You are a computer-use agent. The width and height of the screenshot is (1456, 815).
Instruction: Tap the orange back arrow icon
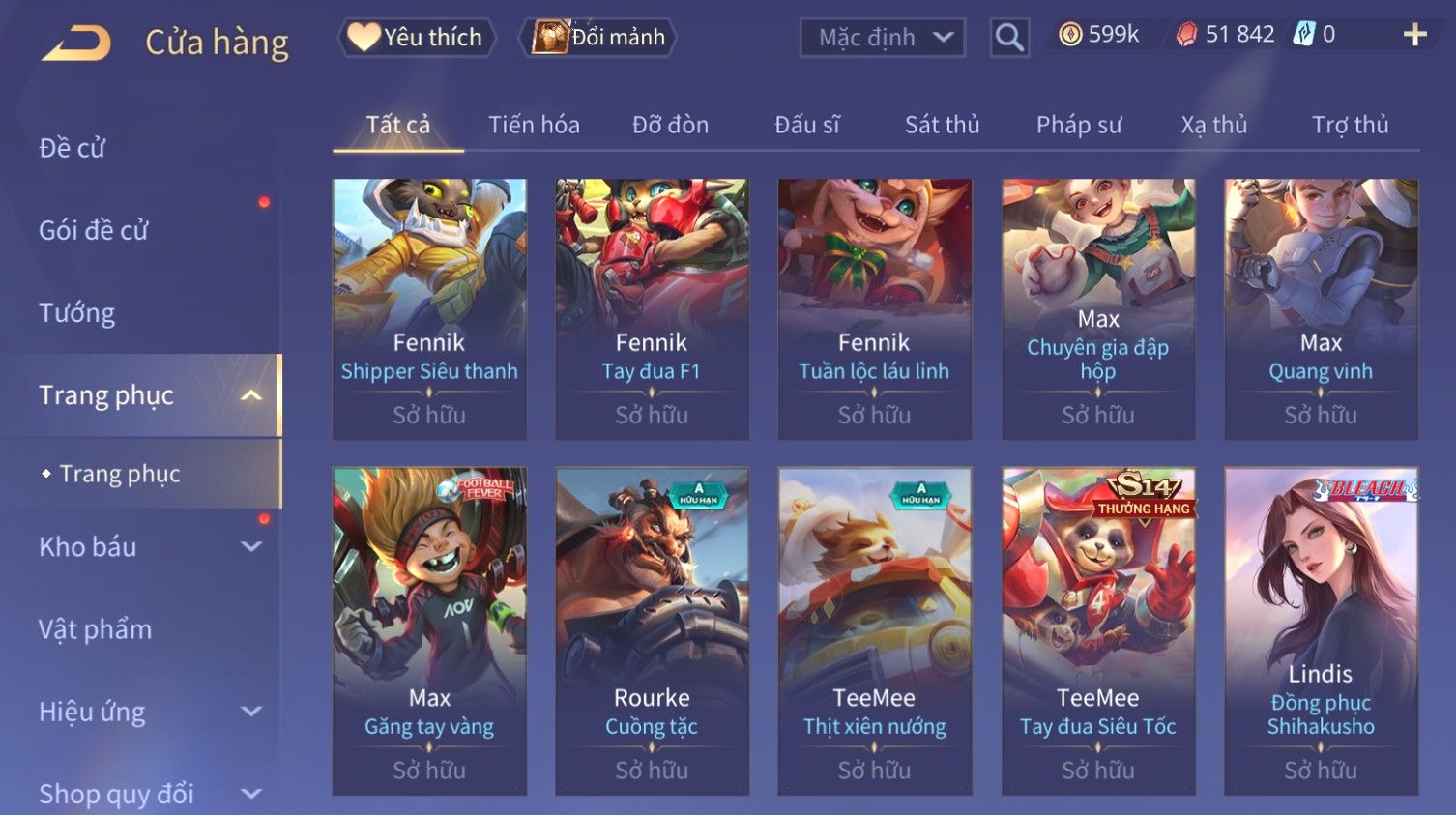coord(76,44)
